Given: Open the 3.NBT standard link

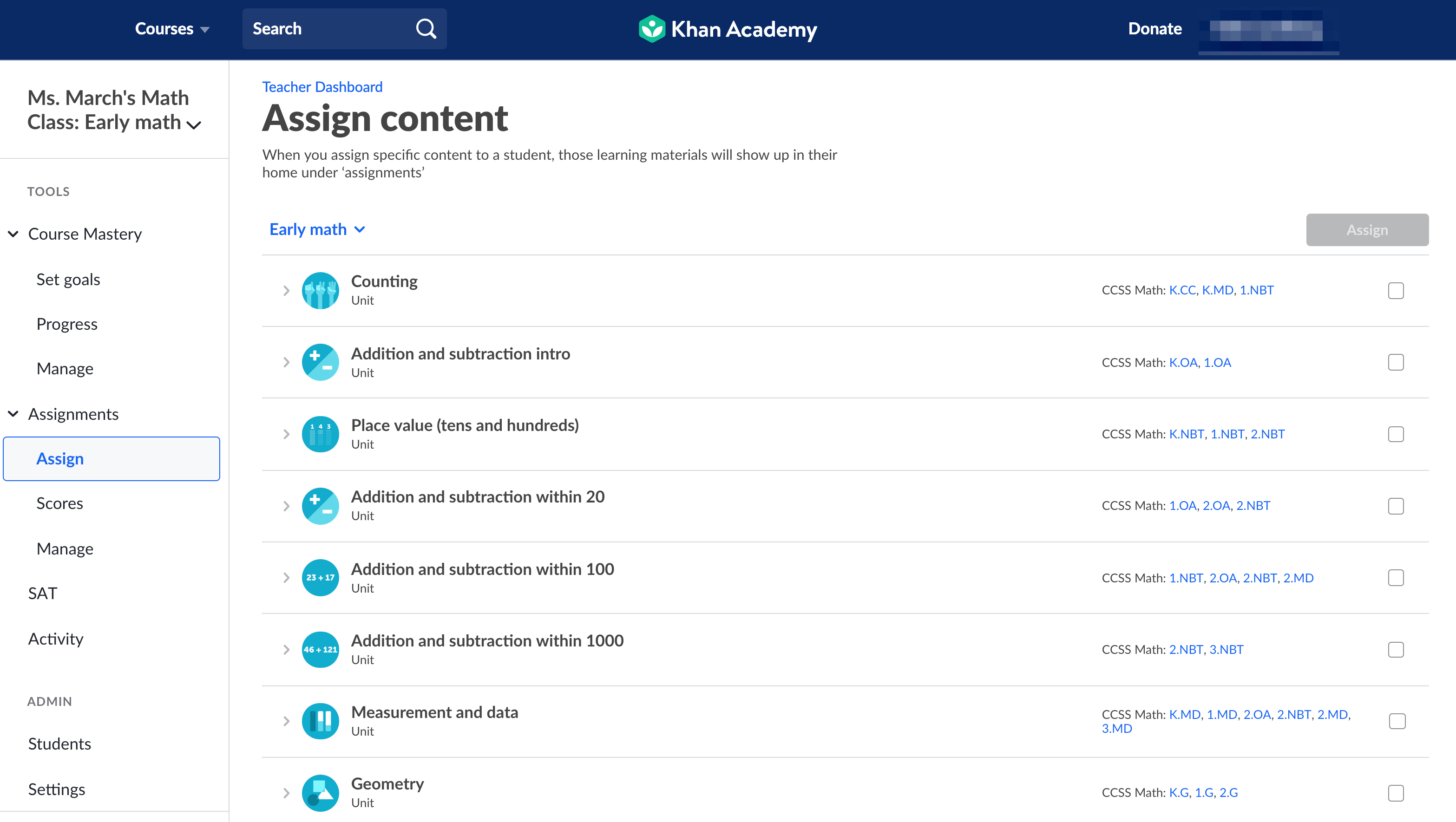Looking at the screenshot, I should 1226,649.
